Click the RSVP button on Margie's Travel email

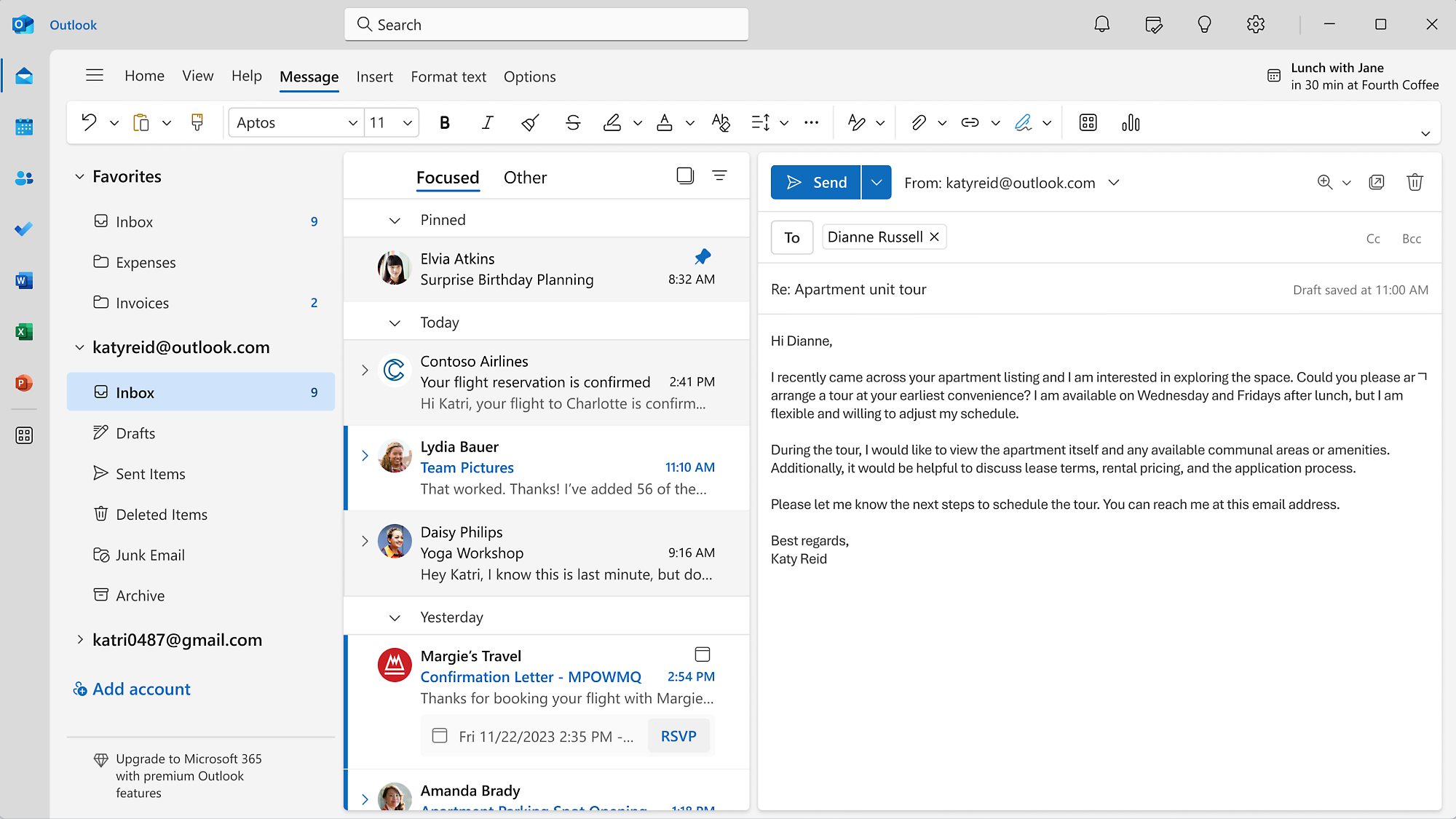pos(678,736)
